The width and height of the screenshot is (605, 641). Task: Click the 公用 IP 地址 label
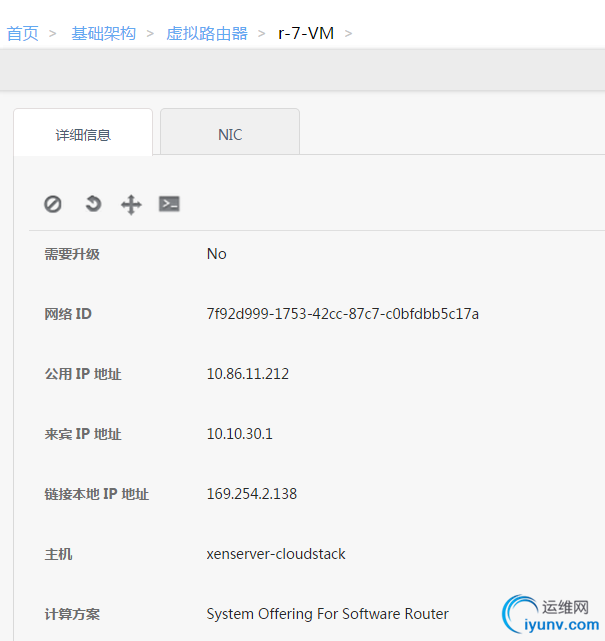coord(83,374)
